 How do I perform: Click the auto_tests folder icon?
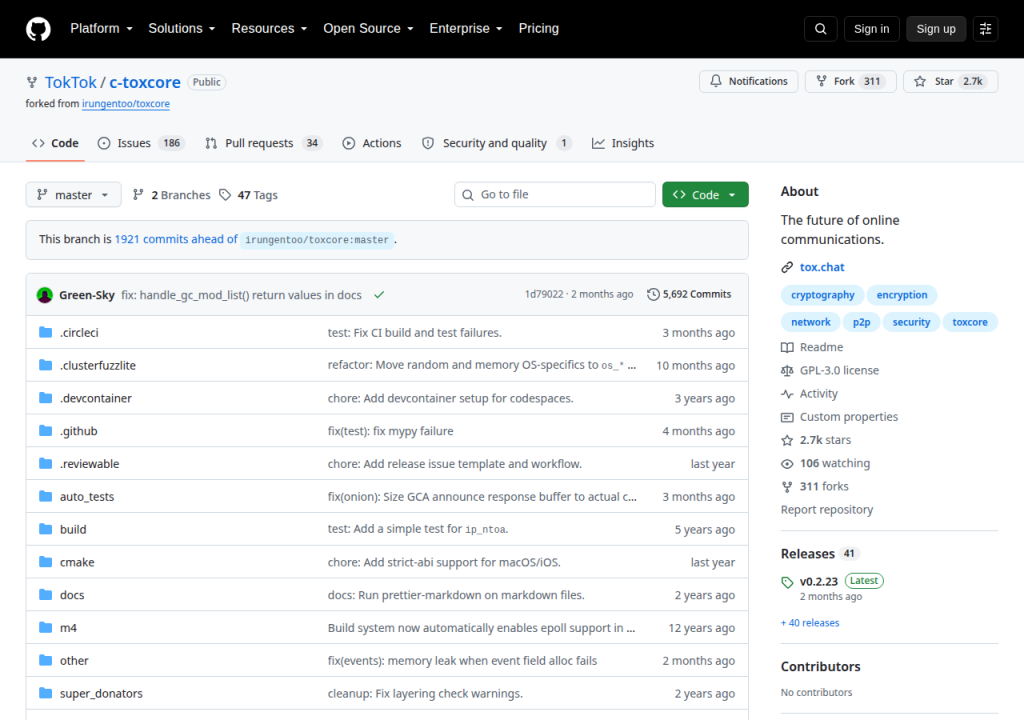click(x=45, y=496)
